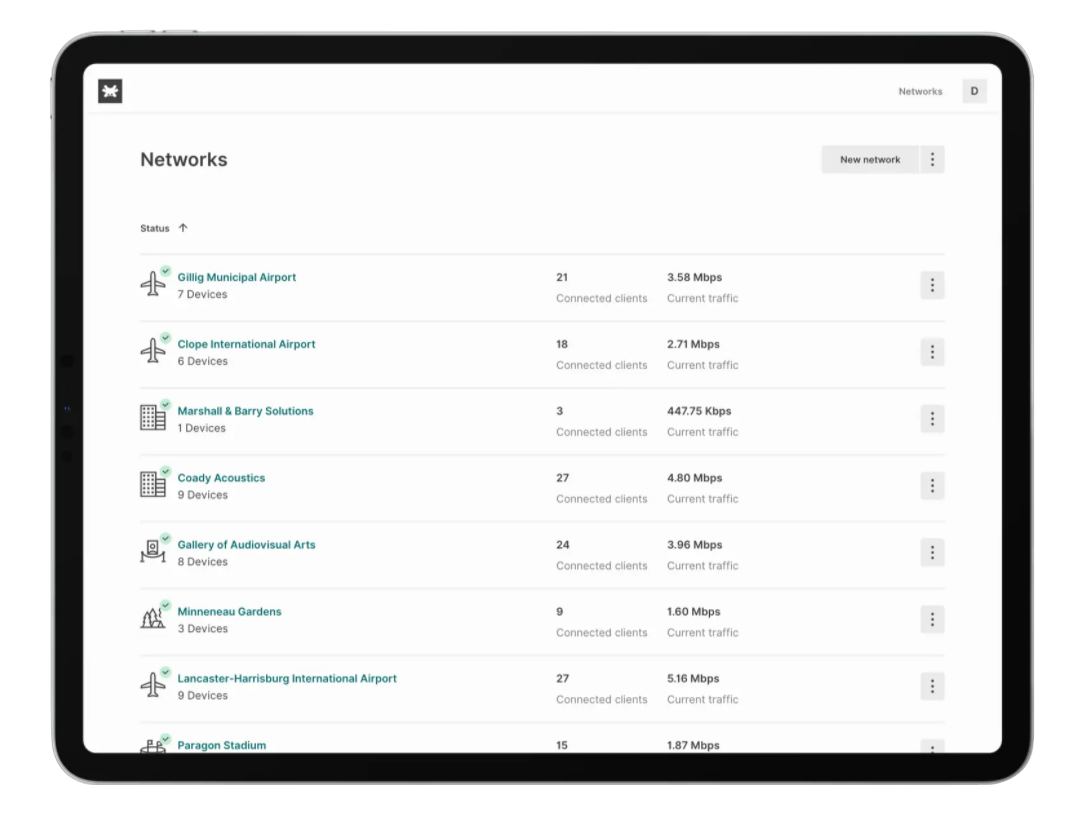
Task: Click the 3.96 Mbps traffic value
Action: click(694, 545)
